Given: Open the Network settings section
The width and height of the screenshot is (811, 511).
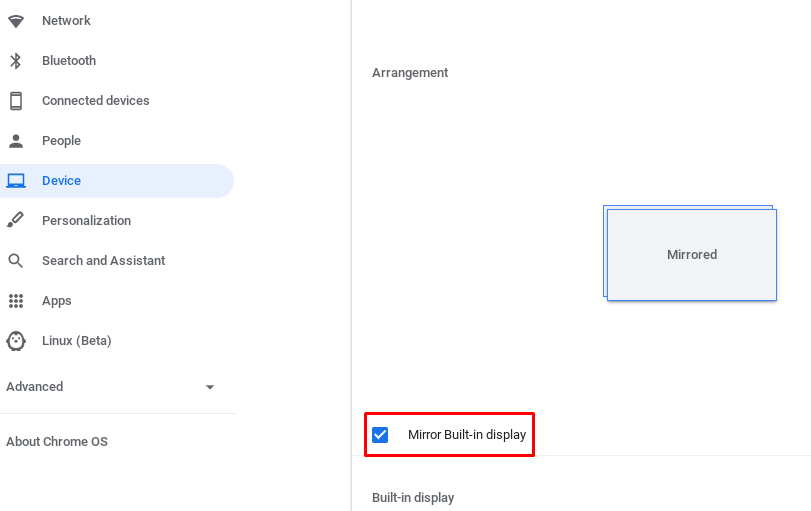Looking at the screenshot, I should (66, 21).
